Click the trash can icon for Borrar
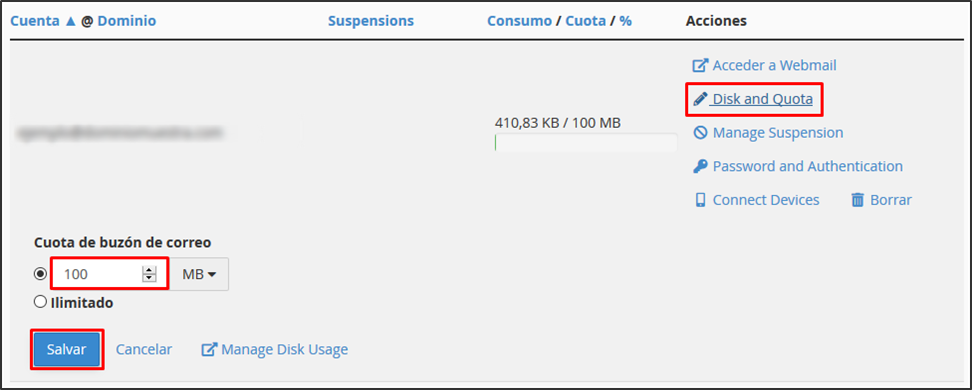 [858, 200]
